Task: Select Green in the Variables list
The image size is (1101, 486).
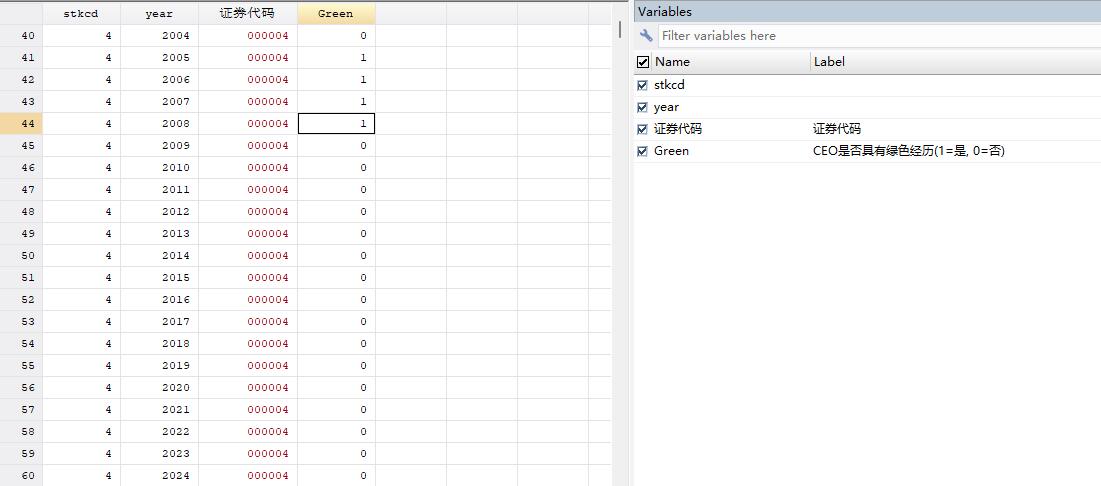Action: coord(672,151)
